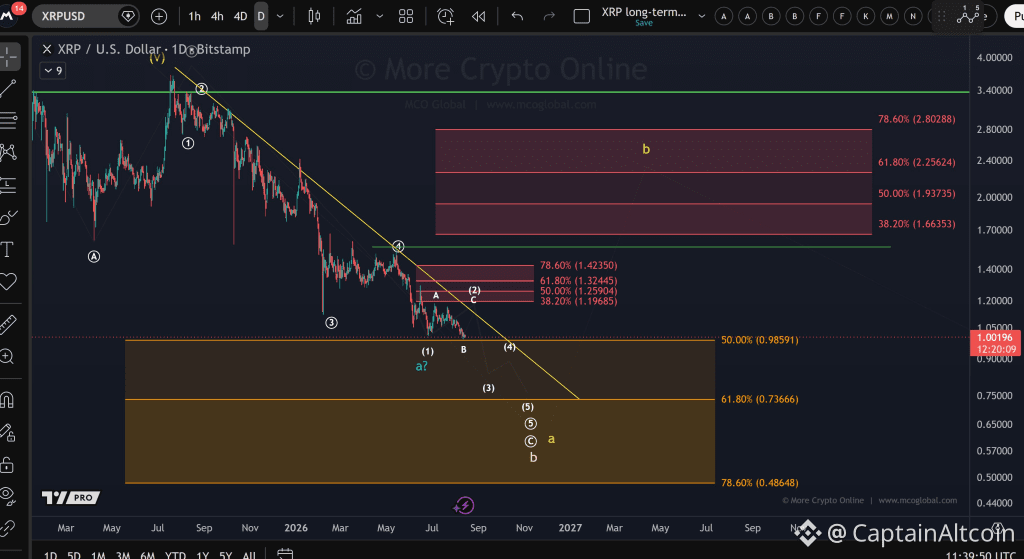Activate the zoom-in magnifier tool
The width and height of the screenshot is (1024, 559).
pyautogui.click(x=8, y=357)
